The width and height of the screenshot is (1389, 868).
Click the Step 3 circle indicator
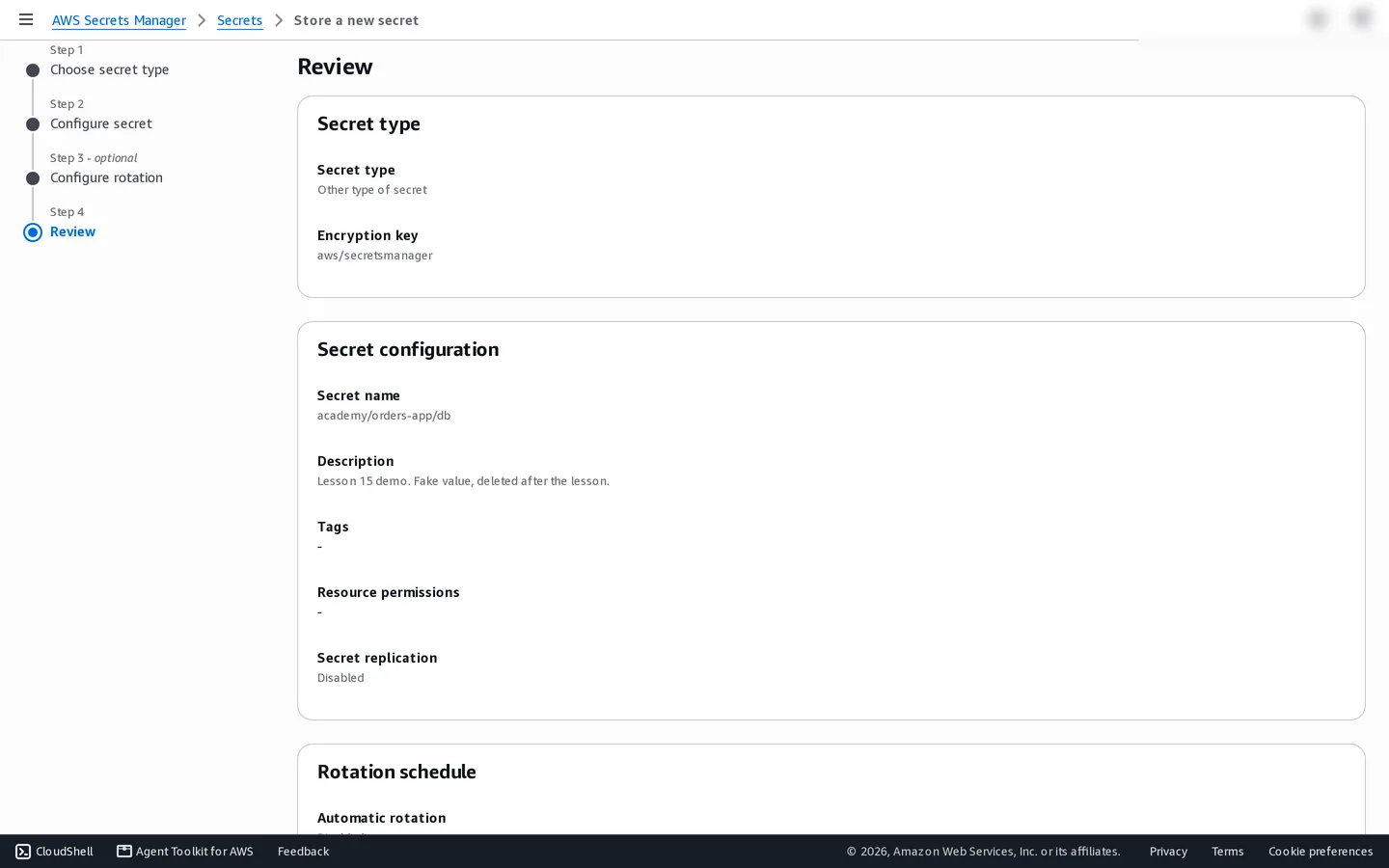(x=33, y=178)
